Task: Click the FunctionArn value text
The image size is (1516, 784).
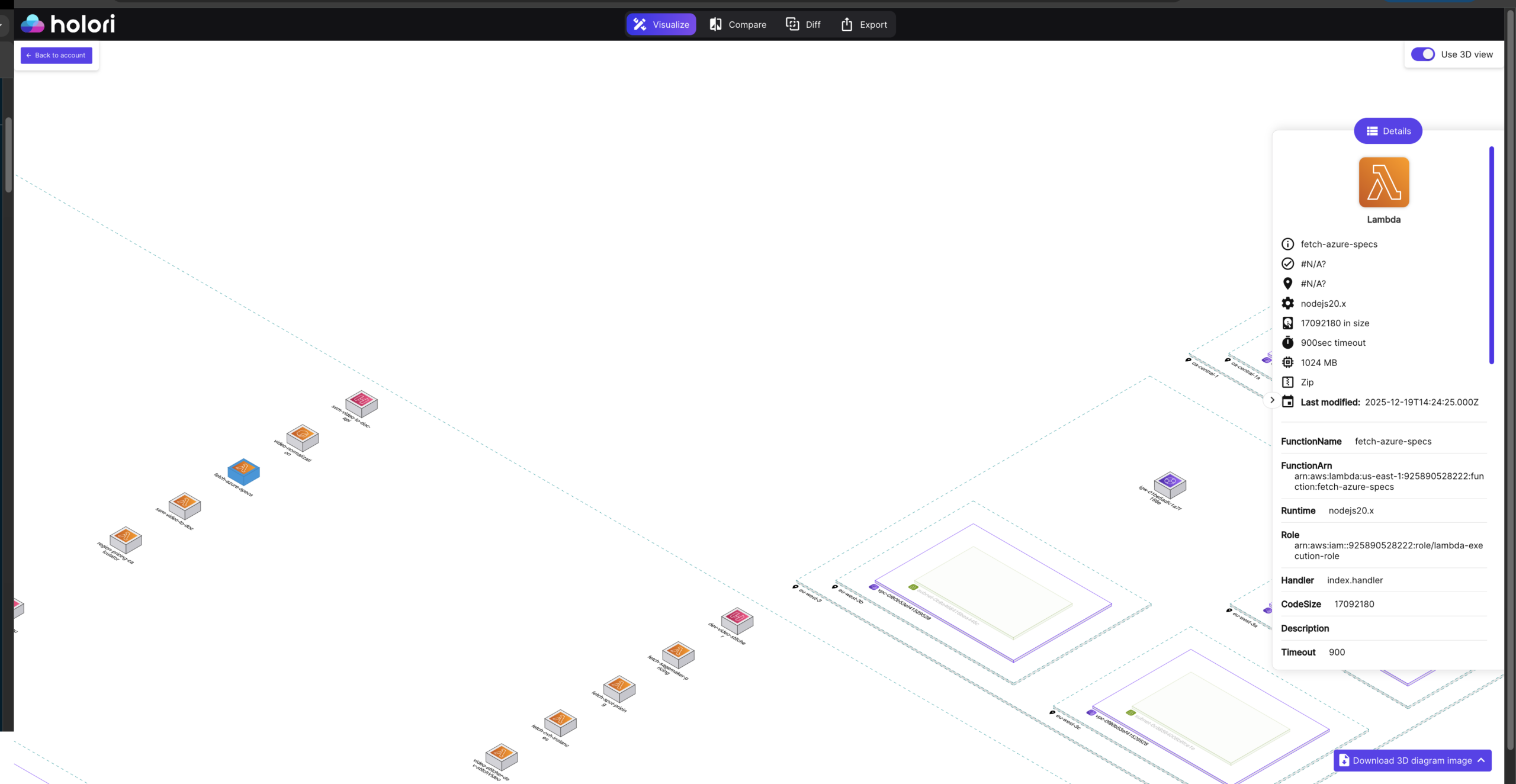Action: pos(1389,481)
